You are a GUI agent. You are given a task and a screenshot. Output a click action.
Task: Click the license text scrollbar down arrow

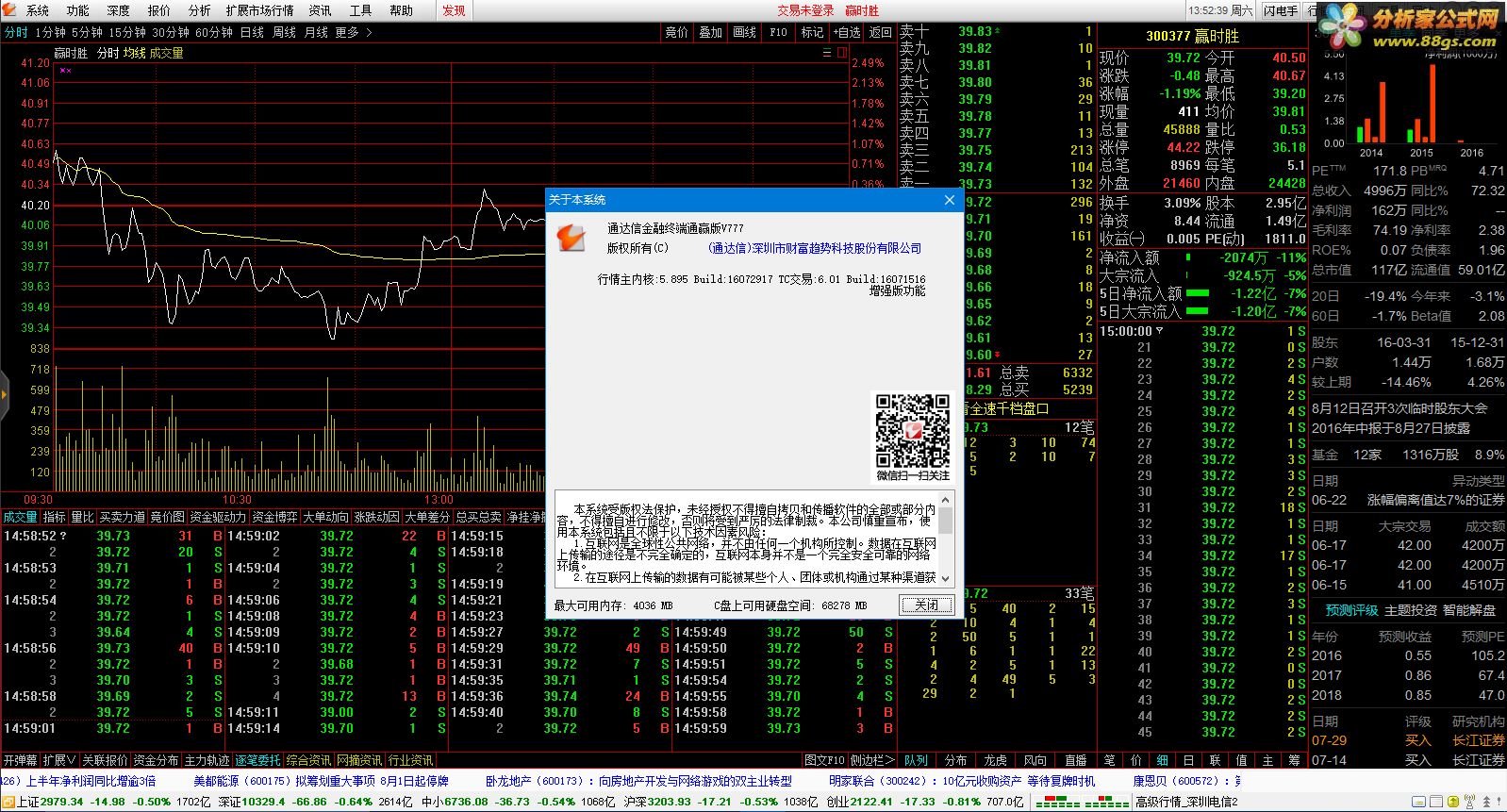[946, 579]
